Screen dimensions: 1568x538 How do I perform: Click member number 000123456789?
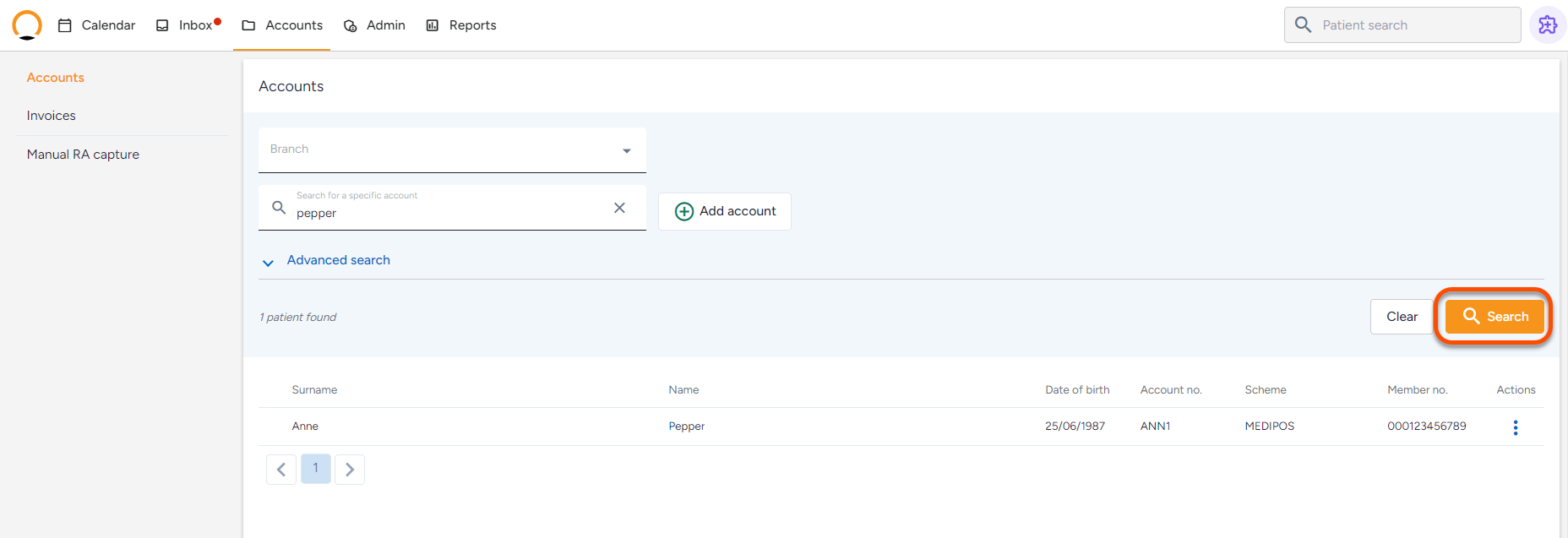[x=1427, y=427]
